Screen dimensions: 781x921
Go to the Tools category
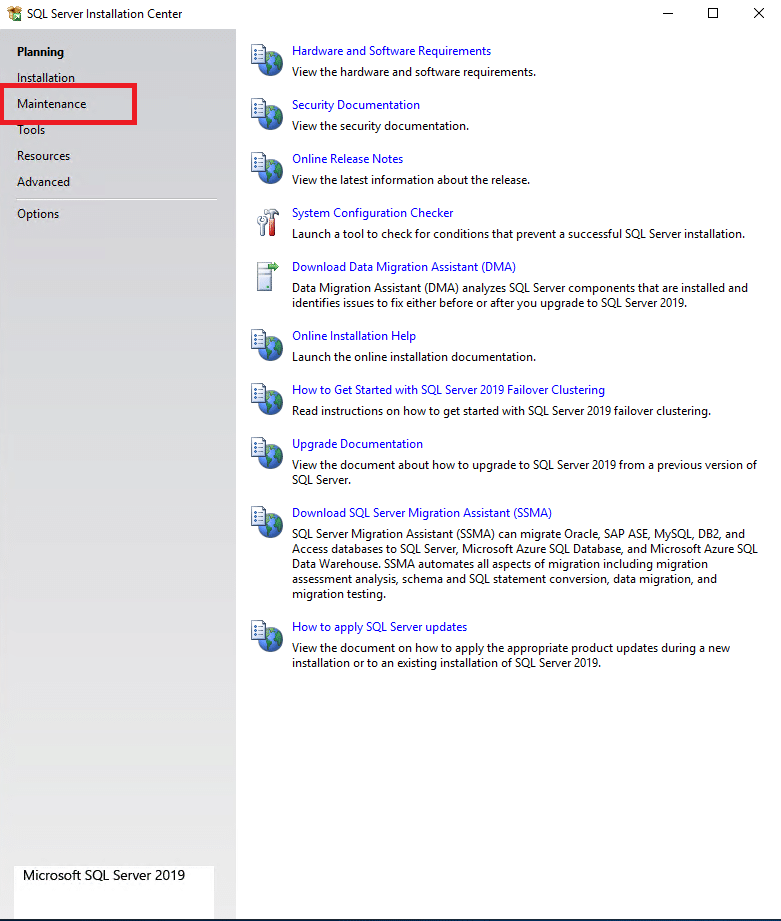click(x=31, y=130)
